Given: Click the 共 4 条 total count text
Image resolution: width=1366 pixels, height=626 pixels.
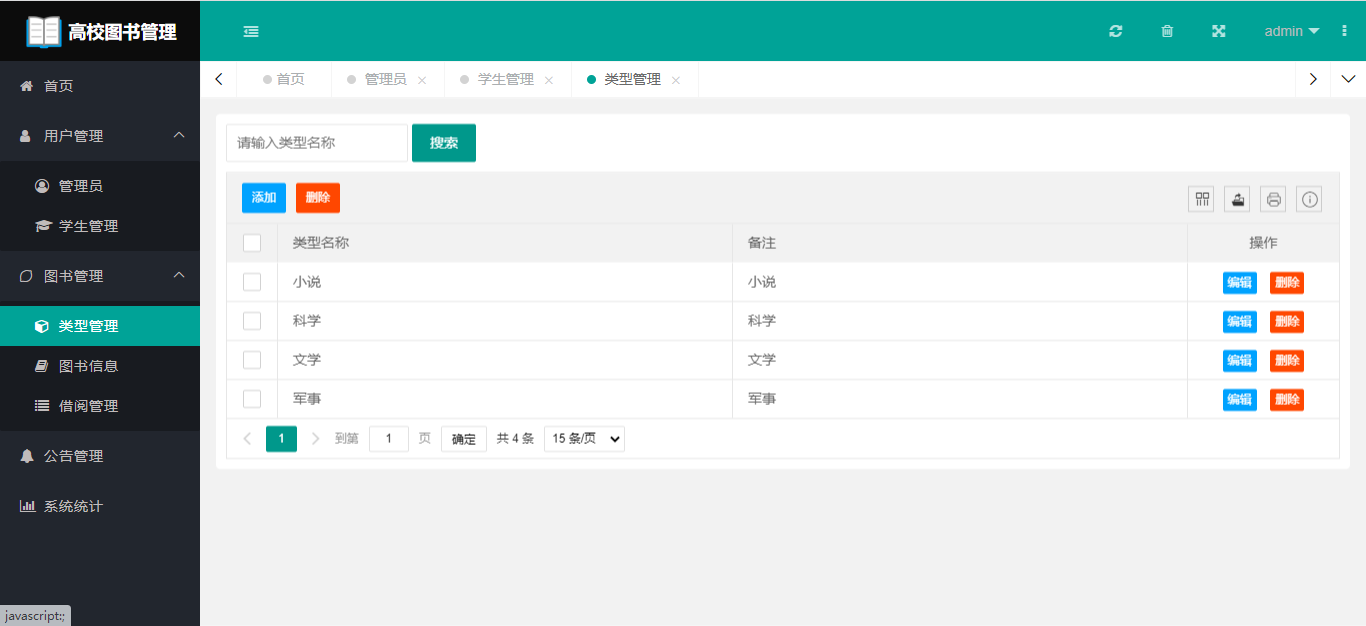Looking at the screenshot, I should [x=516, y=439].
